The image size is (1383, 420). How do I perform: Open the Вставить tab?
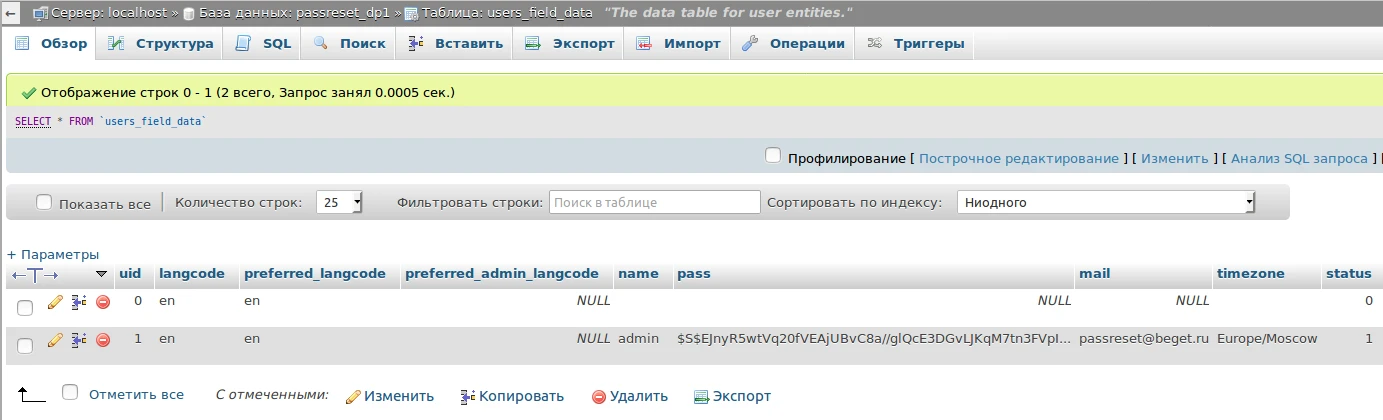455,44
